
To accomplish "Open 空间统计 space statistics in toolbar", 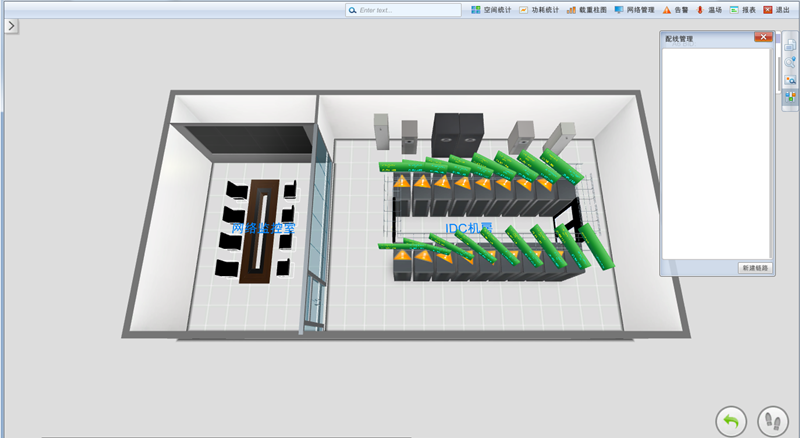I will [x=491, y=10].
